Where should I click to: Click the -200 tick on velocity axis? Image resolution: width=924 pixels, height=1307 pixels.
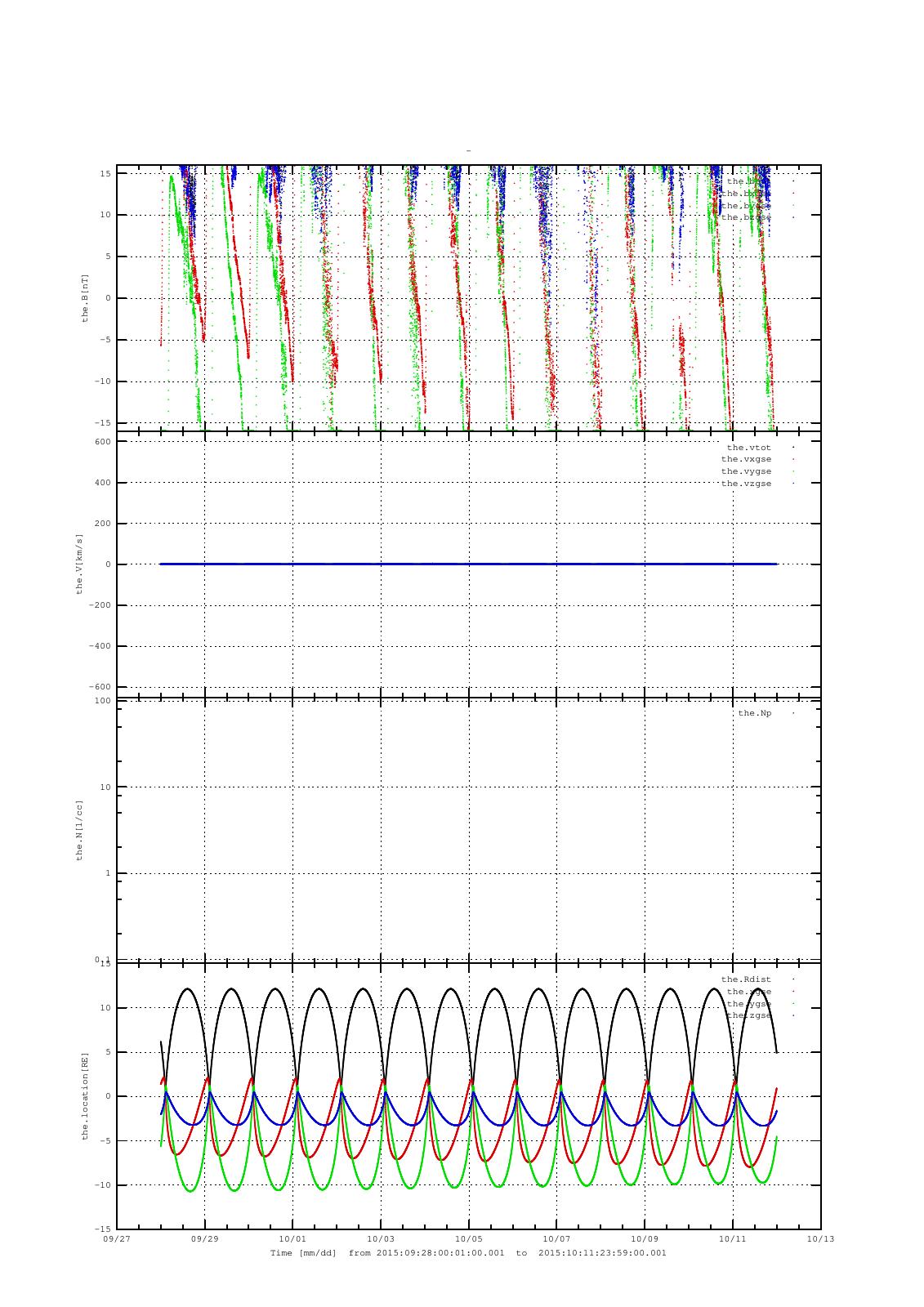click(x=100, y=605)
